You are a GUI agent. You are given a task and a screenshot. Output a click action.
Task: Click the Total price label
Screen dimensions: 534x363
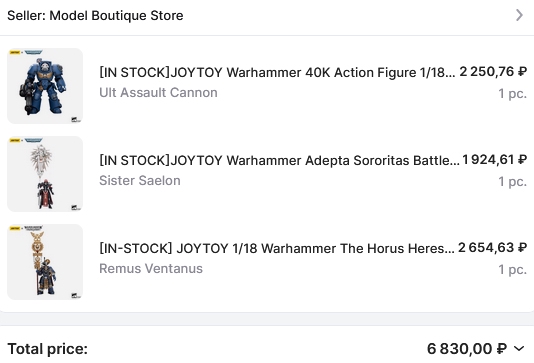(x=48, y=349)
